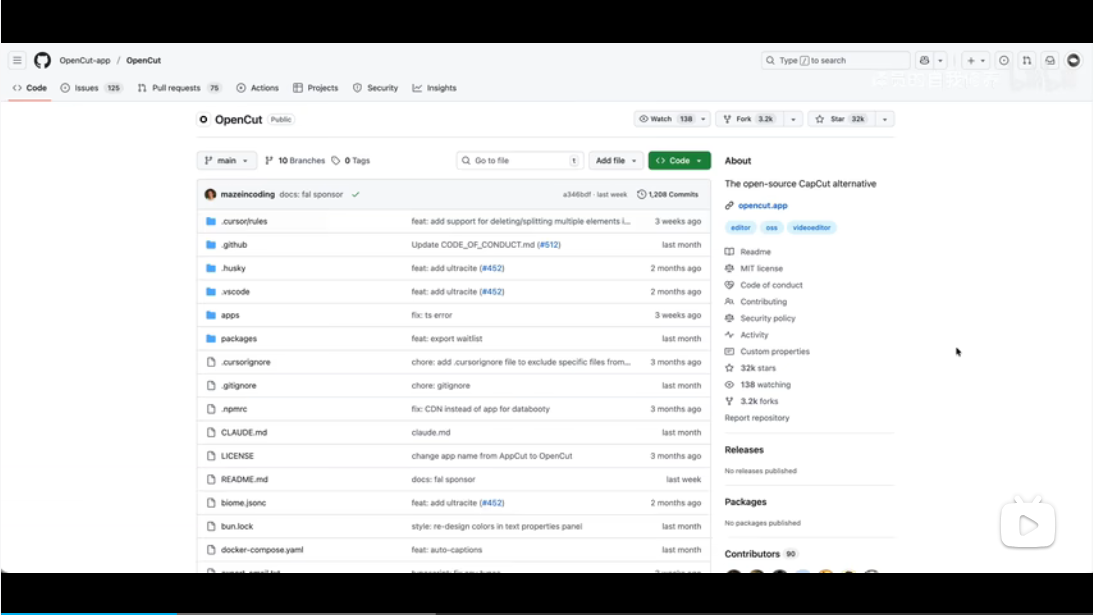1093x615 pixels.
Task: Open pull request #512 link
Action: [x=549, y=245]
